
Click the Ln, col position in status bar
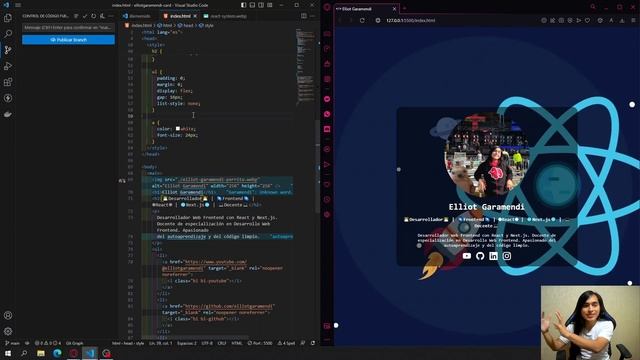(x=160, y=343)
